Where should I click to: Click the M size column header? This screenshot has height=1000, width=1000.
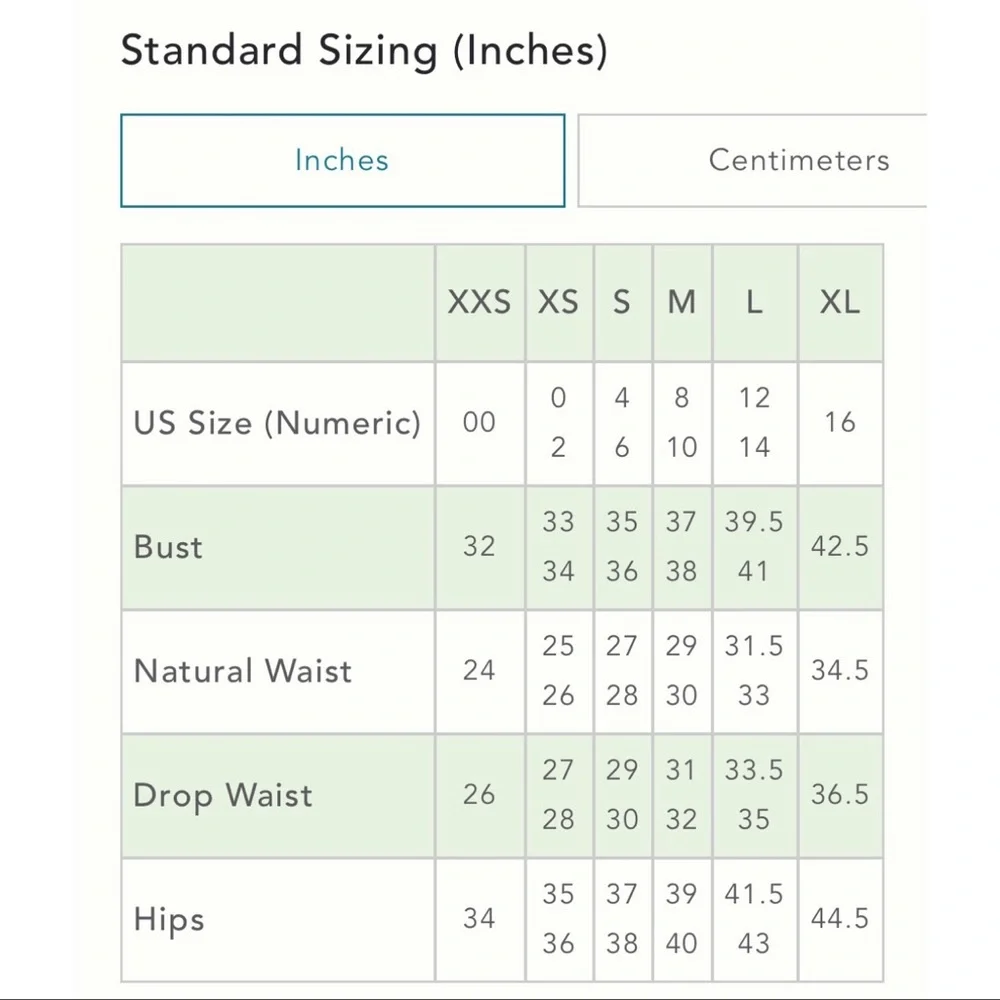pos(682,302)
